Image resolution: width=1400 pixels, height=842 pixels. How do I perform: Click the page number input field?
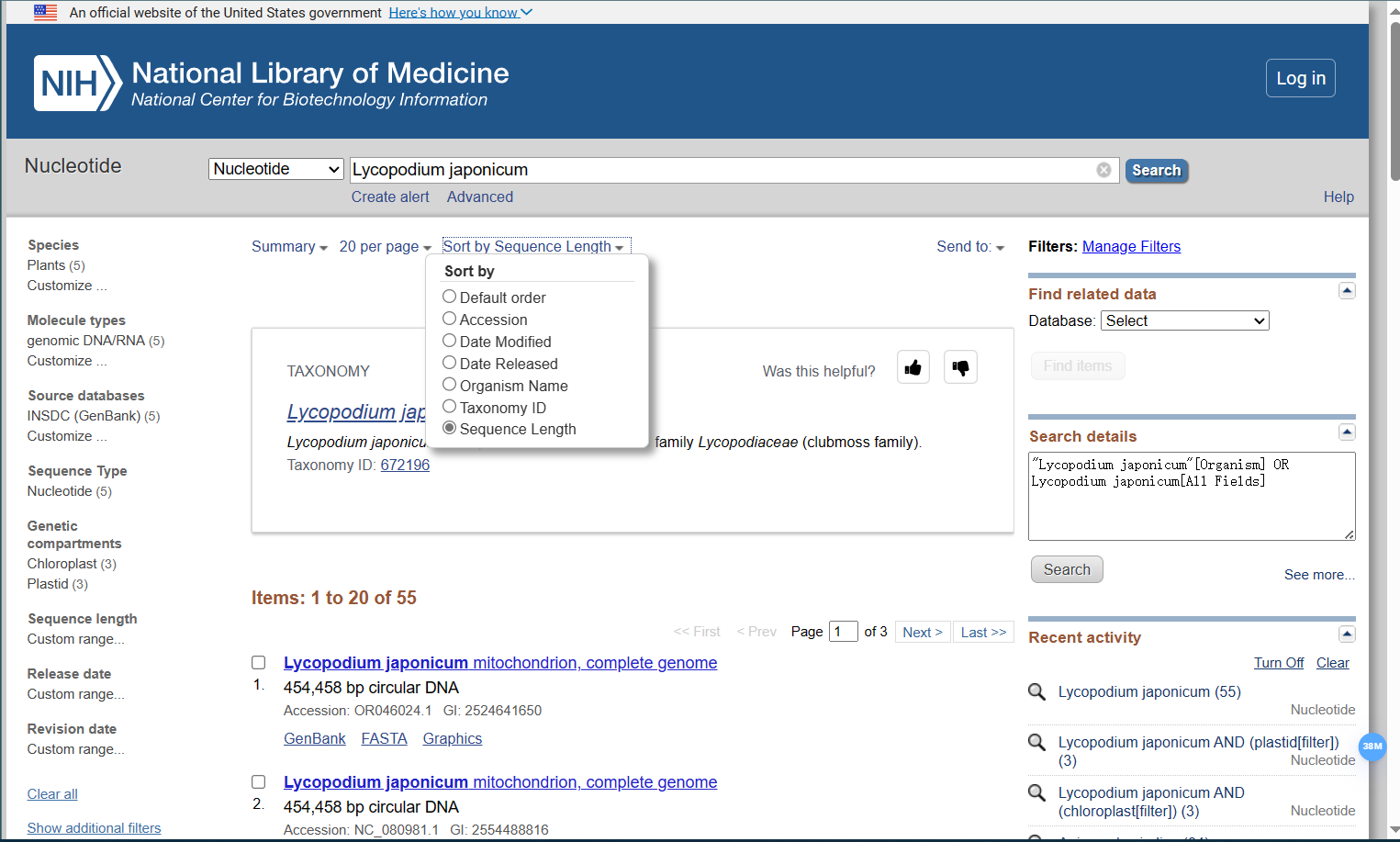[843, 632]
